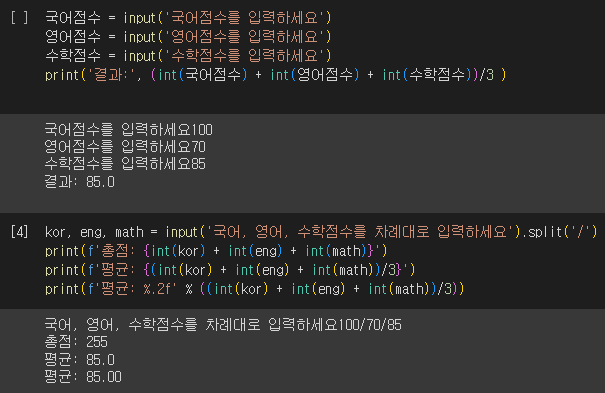Click the 'kor, eng, math = input' code line
605x393 pixels.
click(x=321, y=232)
